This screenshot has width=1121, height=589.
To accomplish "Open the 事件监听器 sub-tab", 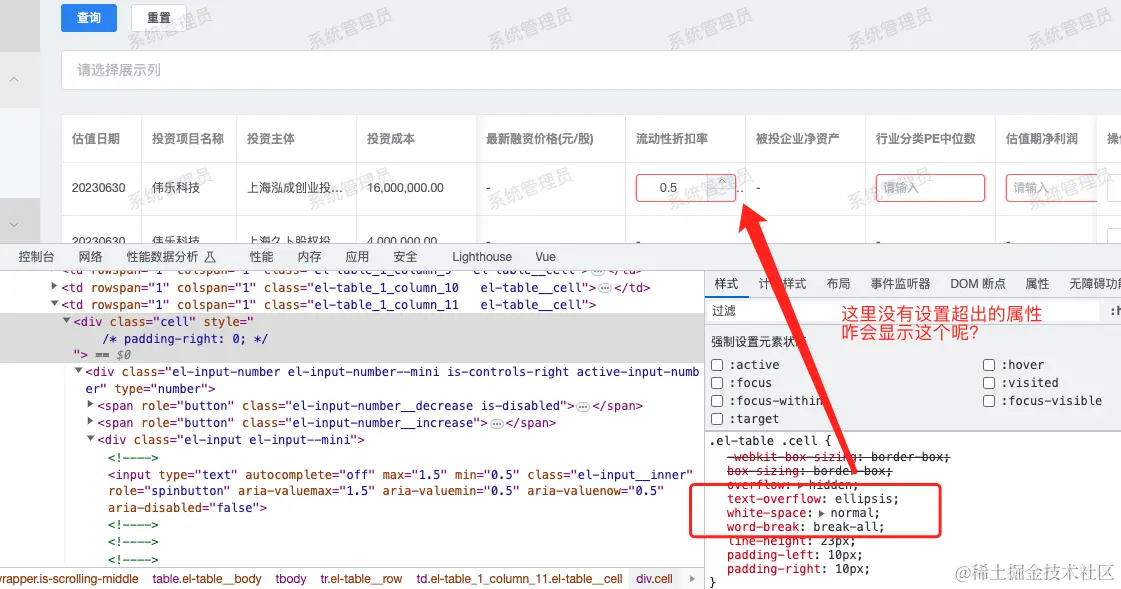I will (900, 284).
